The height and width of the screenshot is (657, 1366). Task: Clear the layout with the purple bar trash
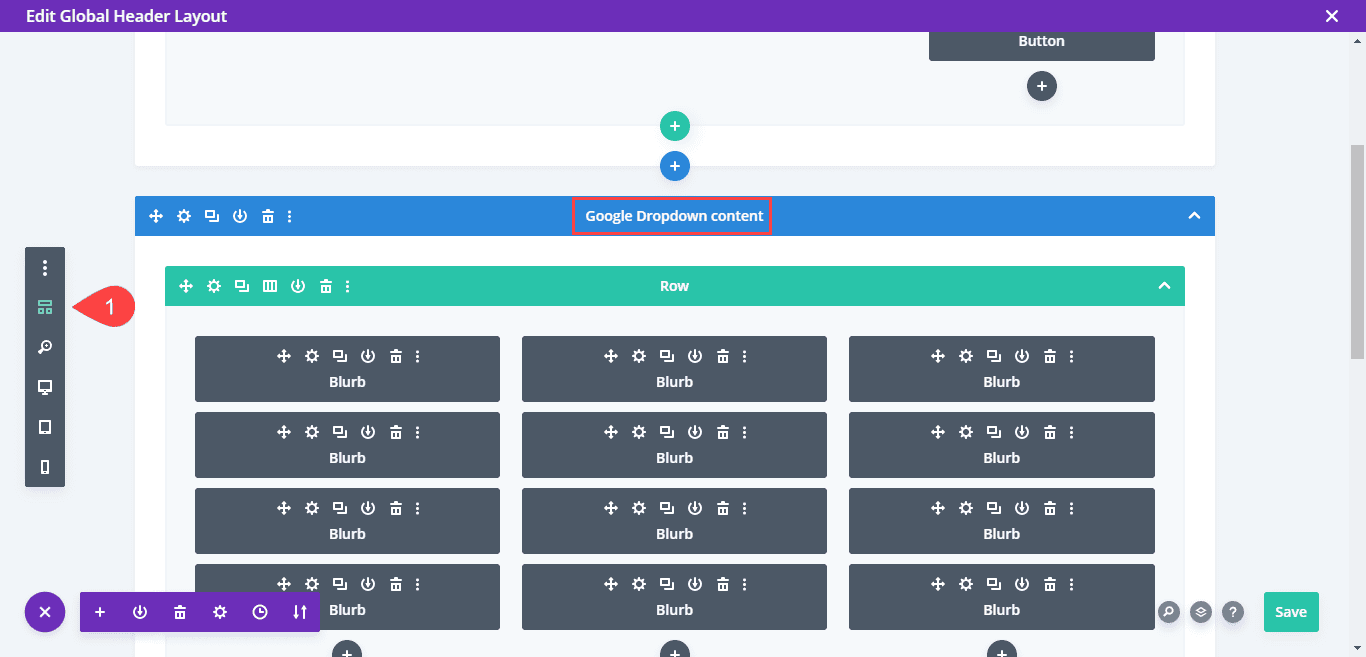point(180,612)
